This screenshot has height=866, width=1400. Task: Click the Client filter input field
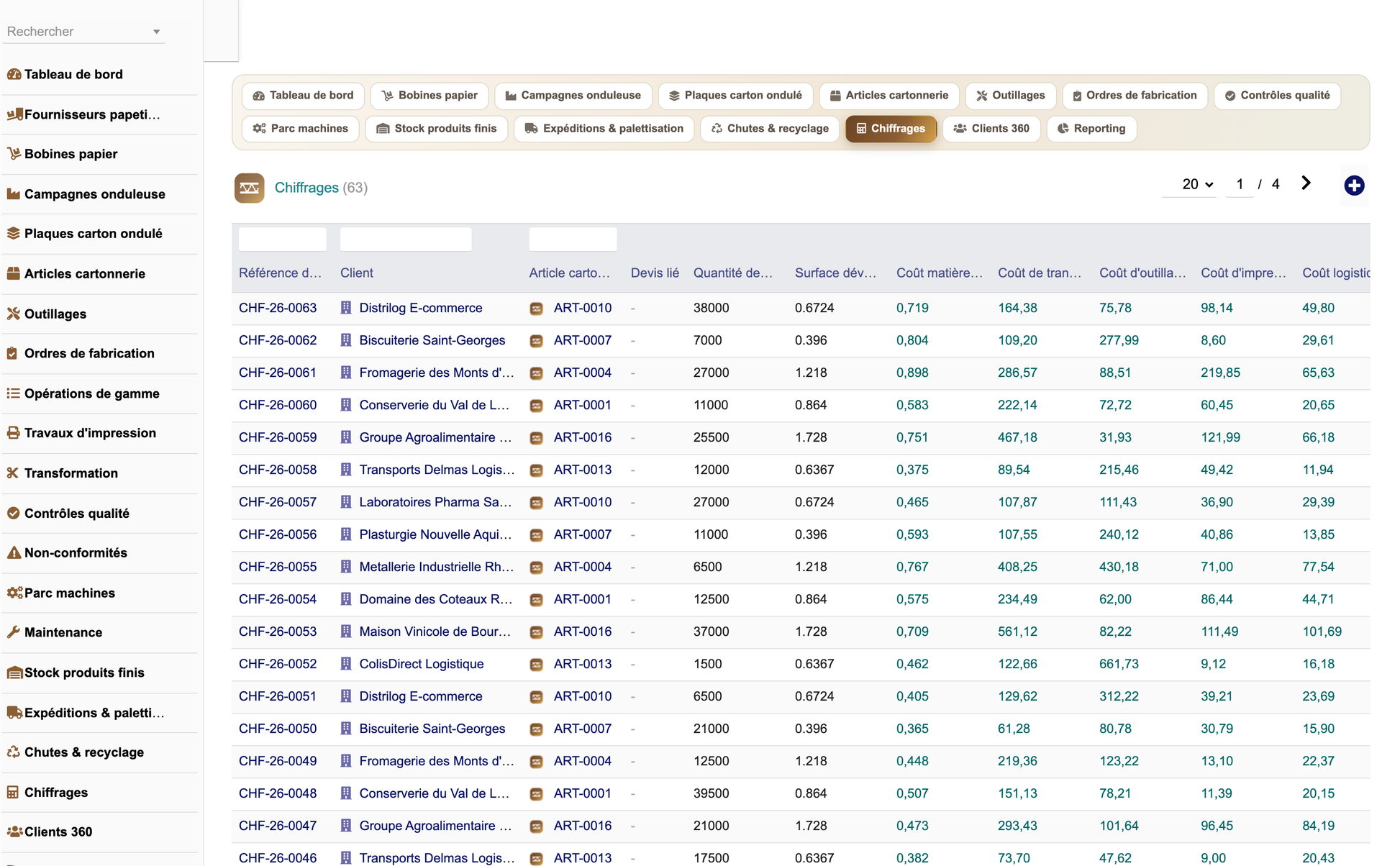point(406,240)
